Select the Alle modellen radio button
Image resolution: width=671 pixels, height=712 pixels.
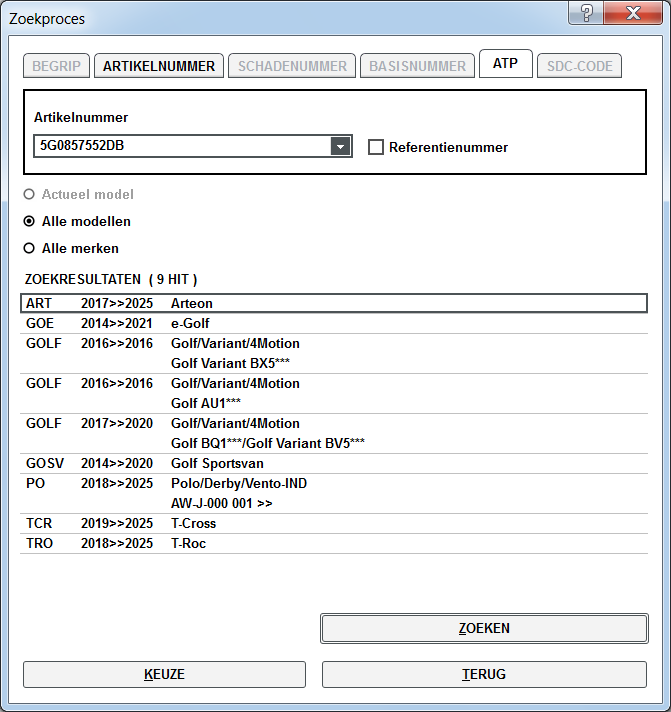[29, 221]
